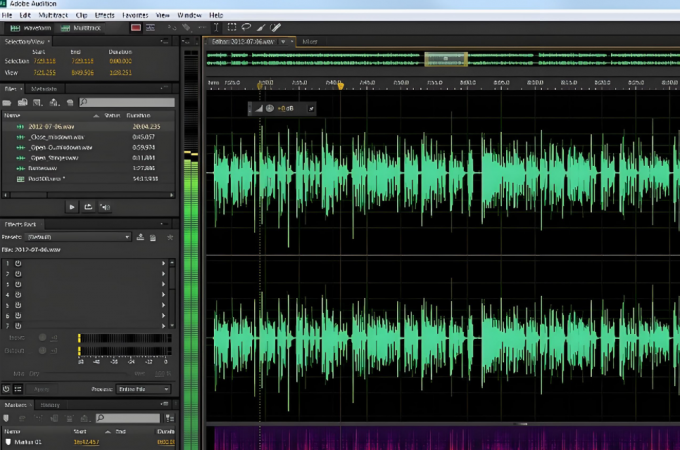This screenshot has height=450, width=680.
Task: Switch to the Mixer tab
Action: pos(310,42)
